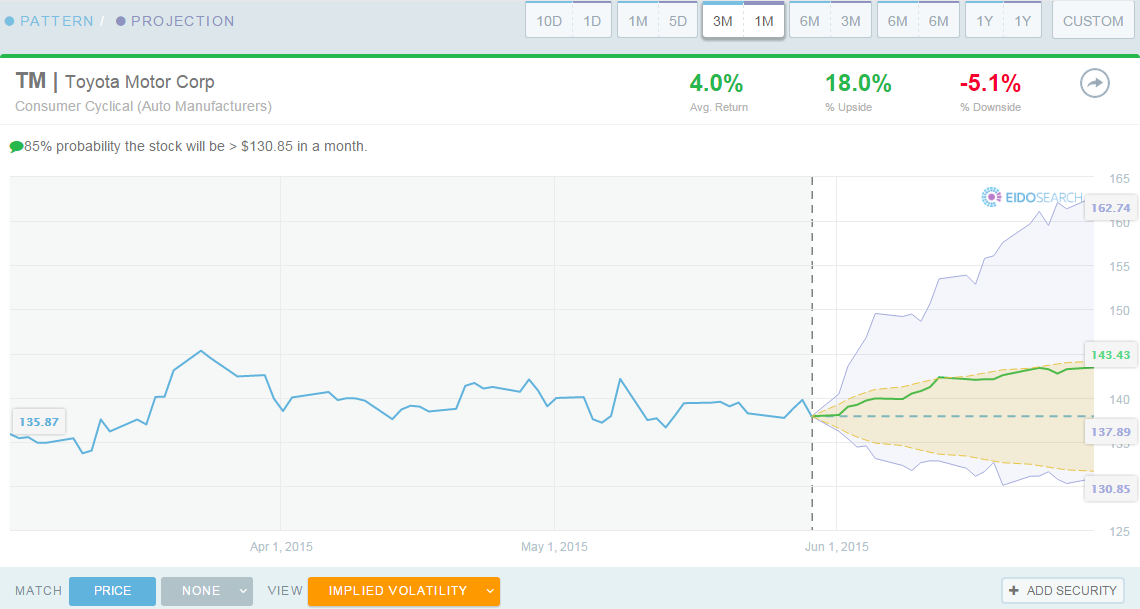The width and height of the screenshot is (1140, 609).
Task: Click the ADD SECURITY button
Action: [1062, 591]
